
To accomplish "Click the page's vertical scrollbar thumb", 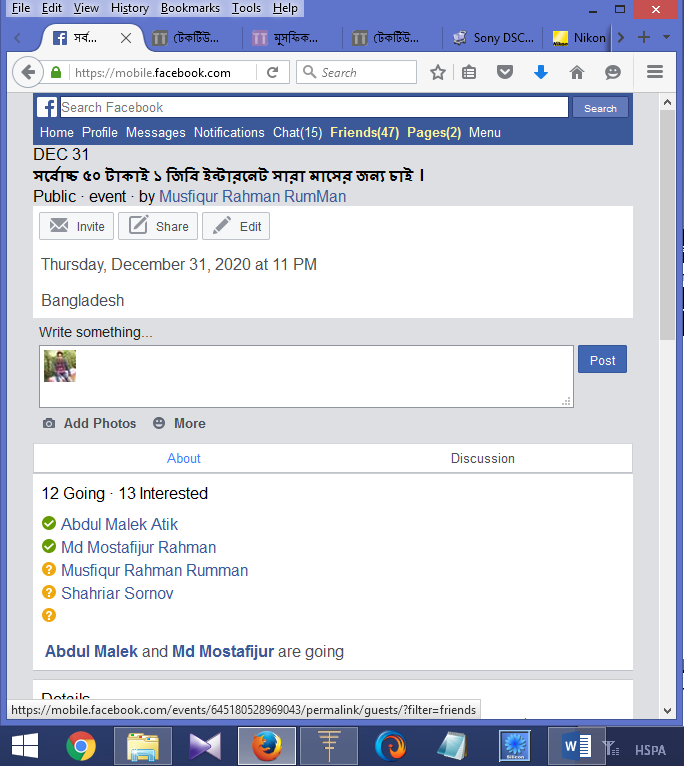I will tap(667, 225).
